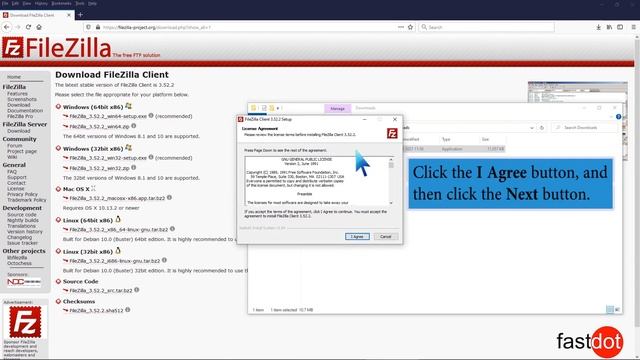The width and height of the screenshot is (640, 360).
Task: Toggle the Firefox sidebar icon
Action: (x=620, y=27)
